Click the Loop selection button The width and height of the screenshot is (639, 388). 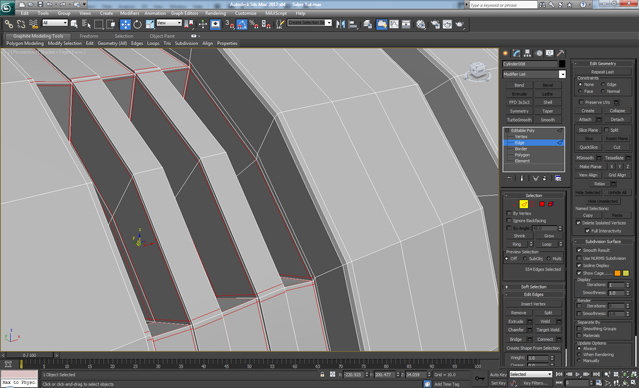tap(546, 244)
